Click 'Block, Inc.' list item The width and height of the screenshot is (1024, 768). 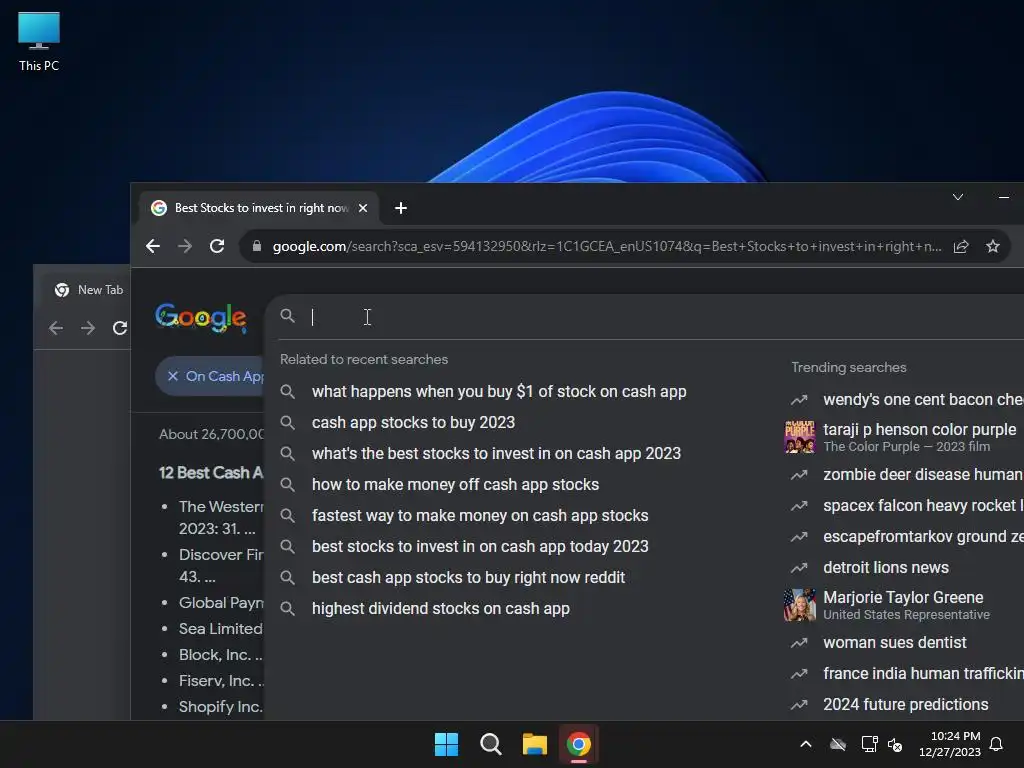coord(221,655)
